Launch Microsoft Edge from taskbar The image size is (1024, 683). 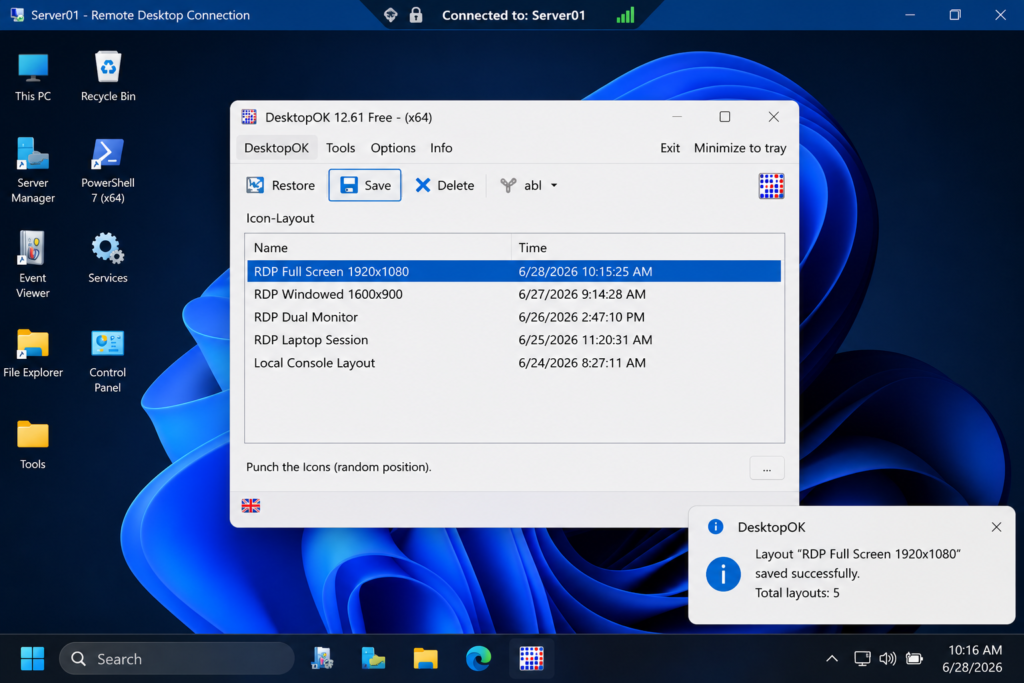coord(478,658)
